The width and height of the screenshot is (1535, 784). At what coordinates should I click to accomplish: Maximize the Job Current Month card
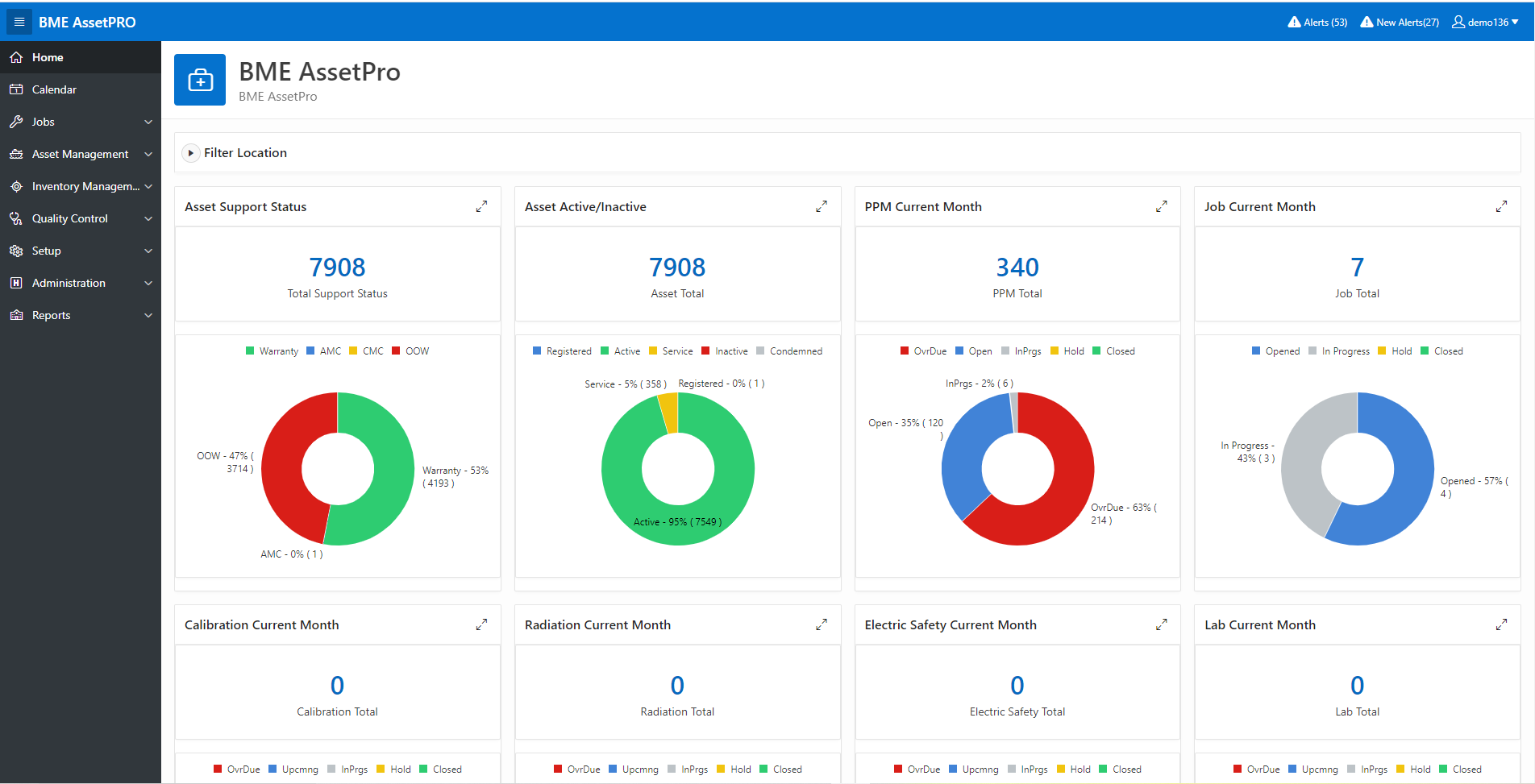1501,206
